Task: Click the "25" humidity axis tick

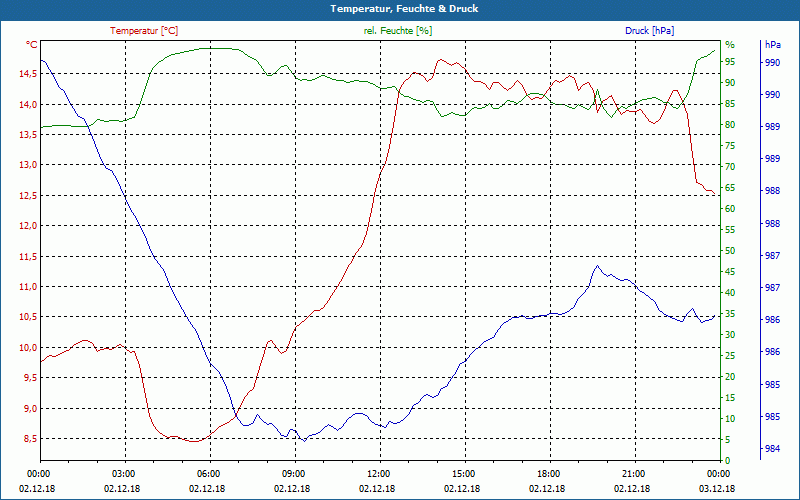Action: pos(730,356)
